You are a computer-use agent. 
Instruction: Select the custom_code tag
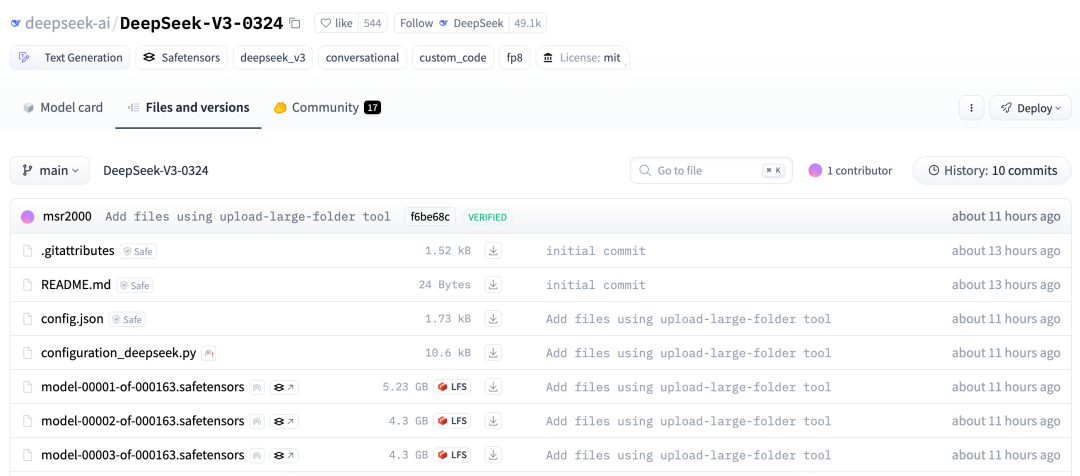pos(453,58)
